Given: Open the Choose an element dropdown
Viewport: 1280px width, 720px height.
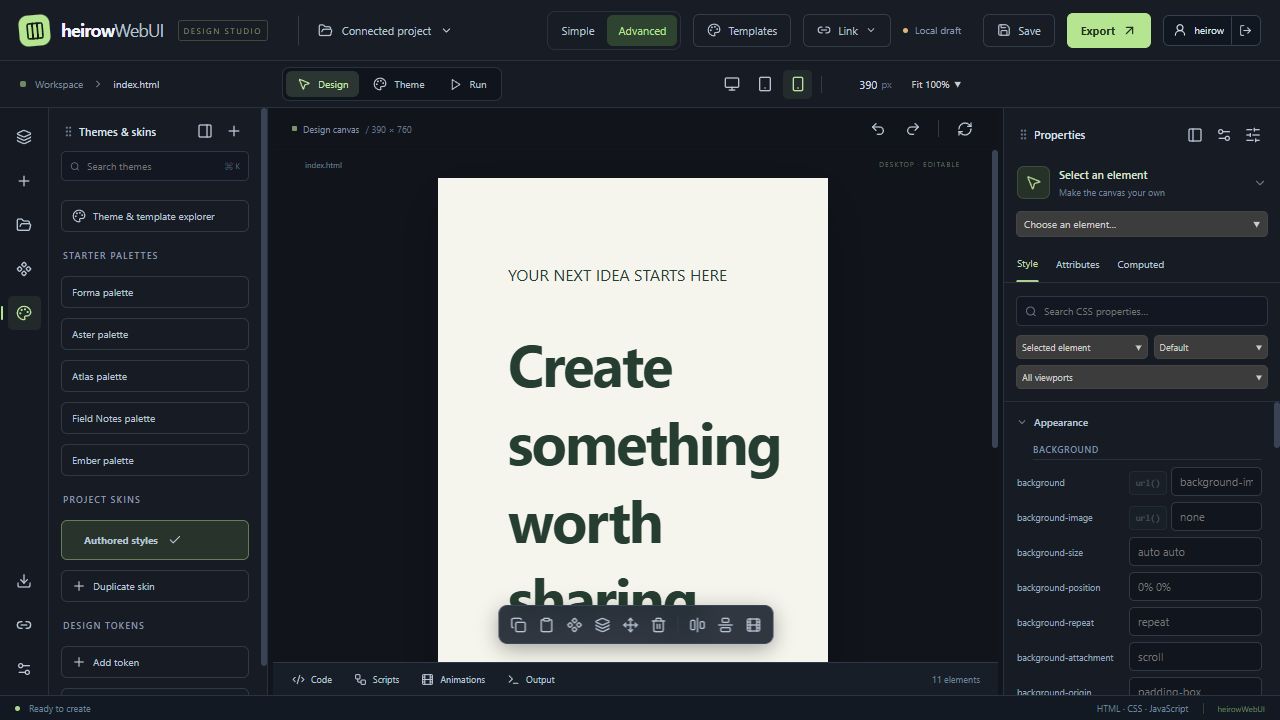Looking at the screenshot, I should pyautogui.click(x=1142, y=224).
